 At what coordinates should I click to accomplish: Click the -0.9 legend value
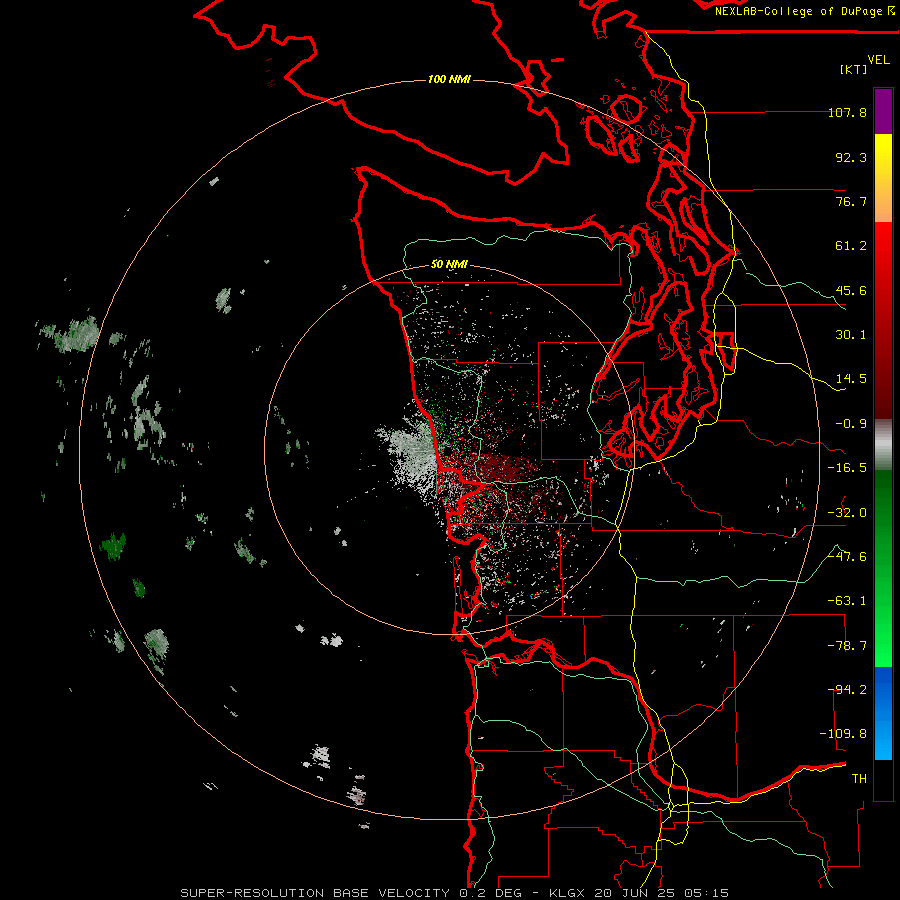coord(851,424)
